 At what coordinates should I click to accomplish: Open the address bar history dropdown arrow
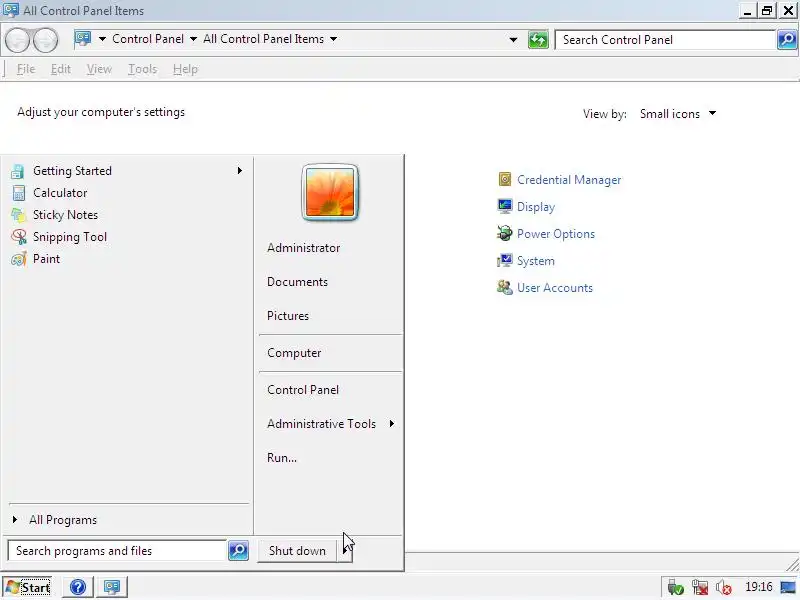coord(513,39)
